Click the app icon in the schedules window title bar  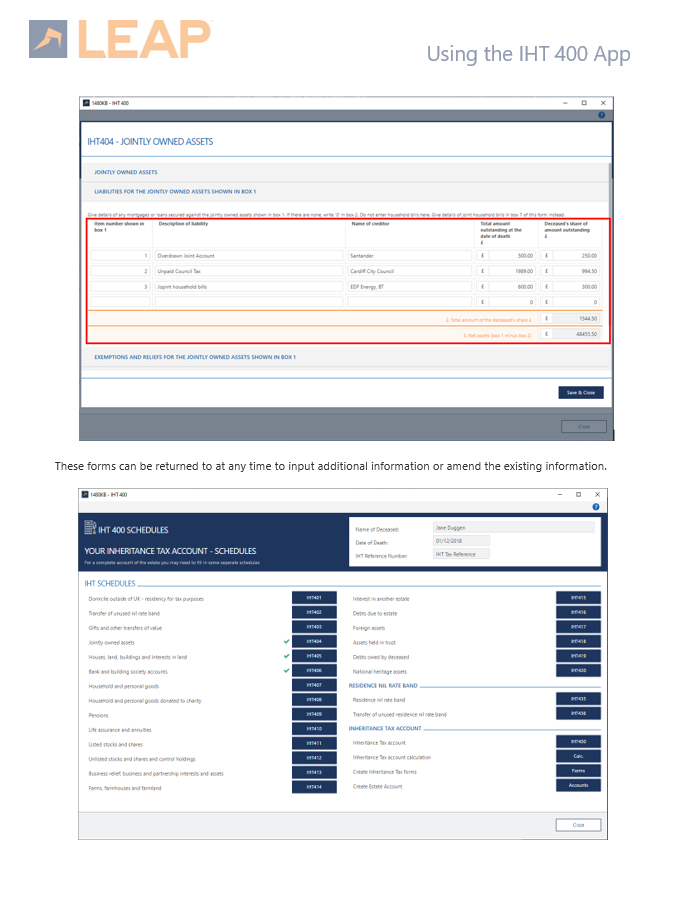86,494
